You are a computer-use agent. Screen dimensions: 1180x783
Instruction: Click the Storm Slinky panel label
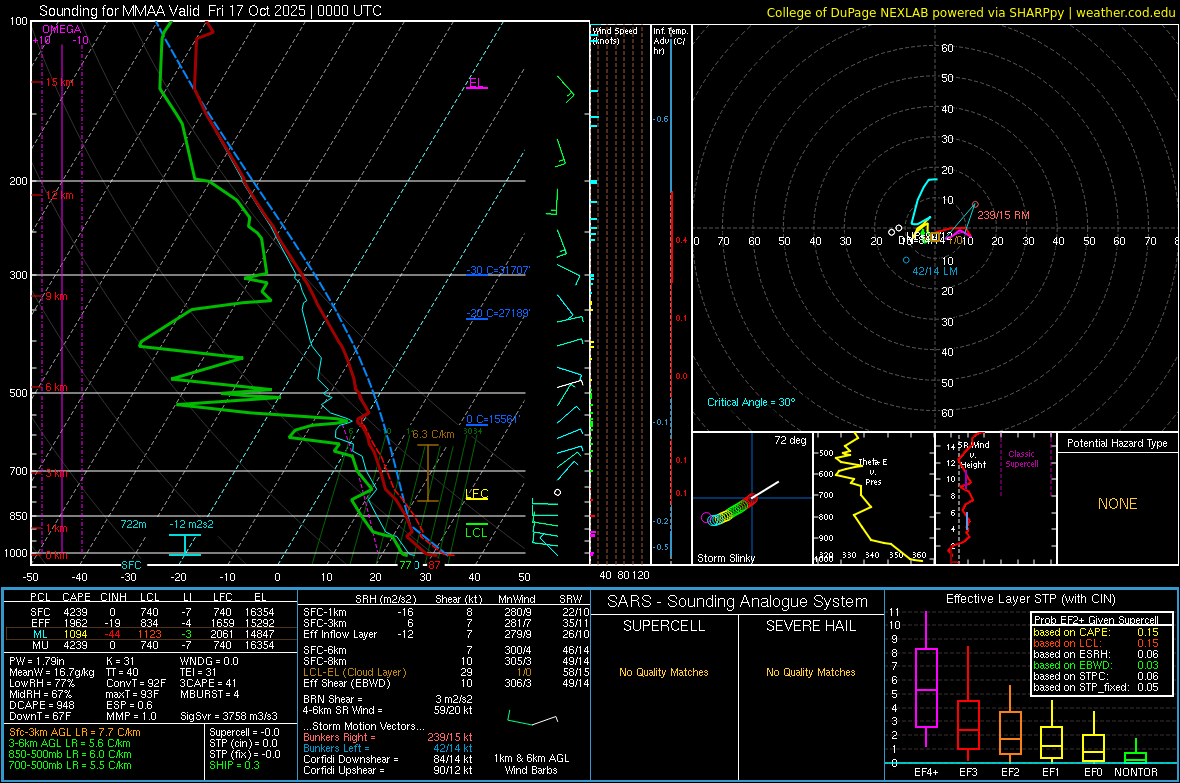click(x=725, y=558)
